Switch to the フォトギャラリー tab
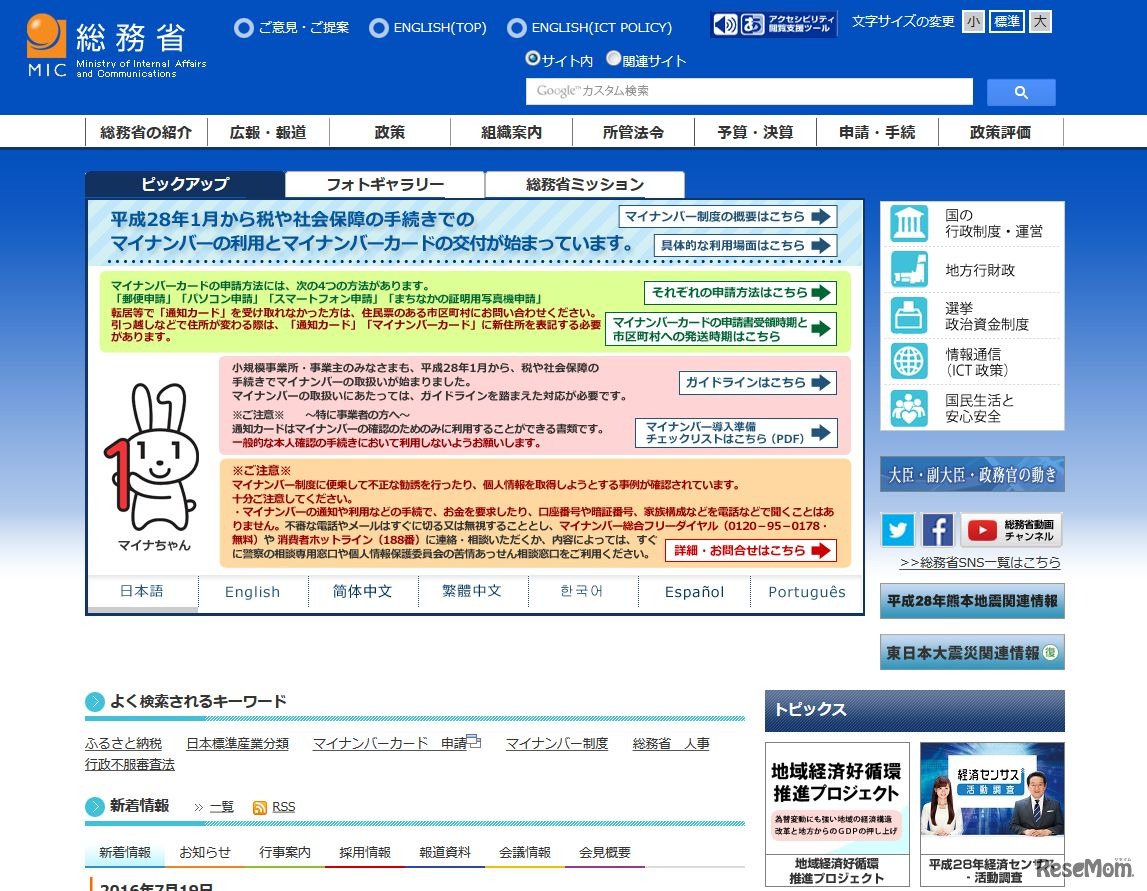1147x891 pixels. coord(384,184)
